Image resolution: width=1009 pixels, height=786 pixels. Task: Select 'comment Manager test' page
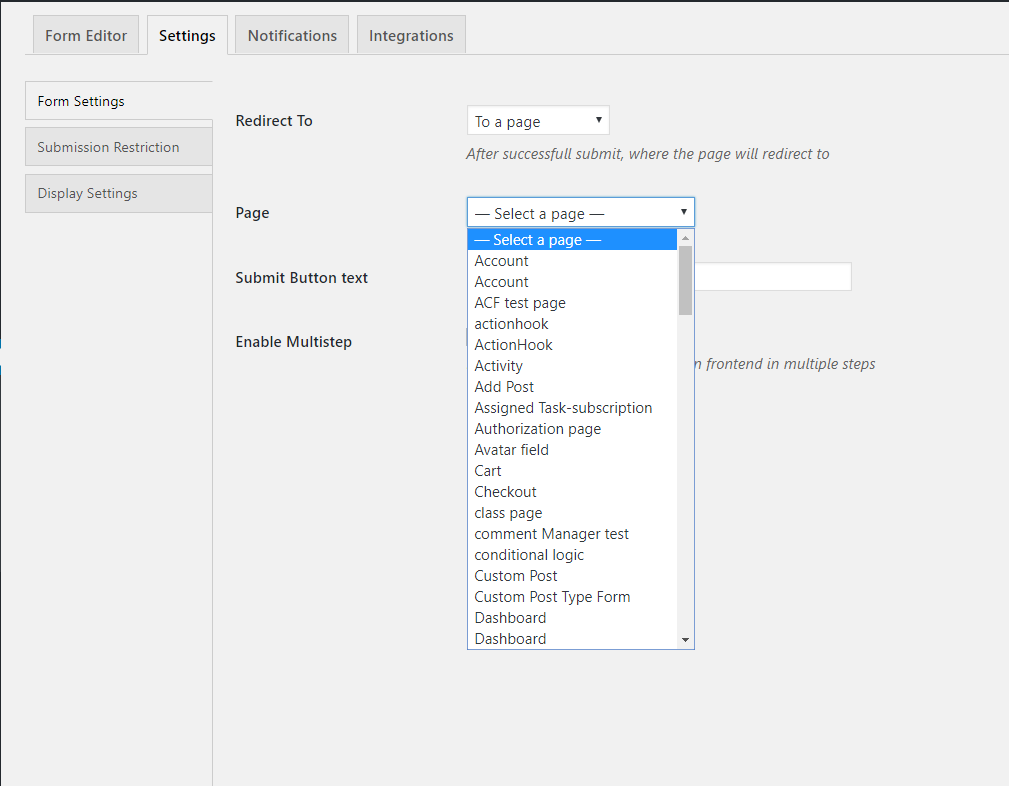[x=572, y=534]
